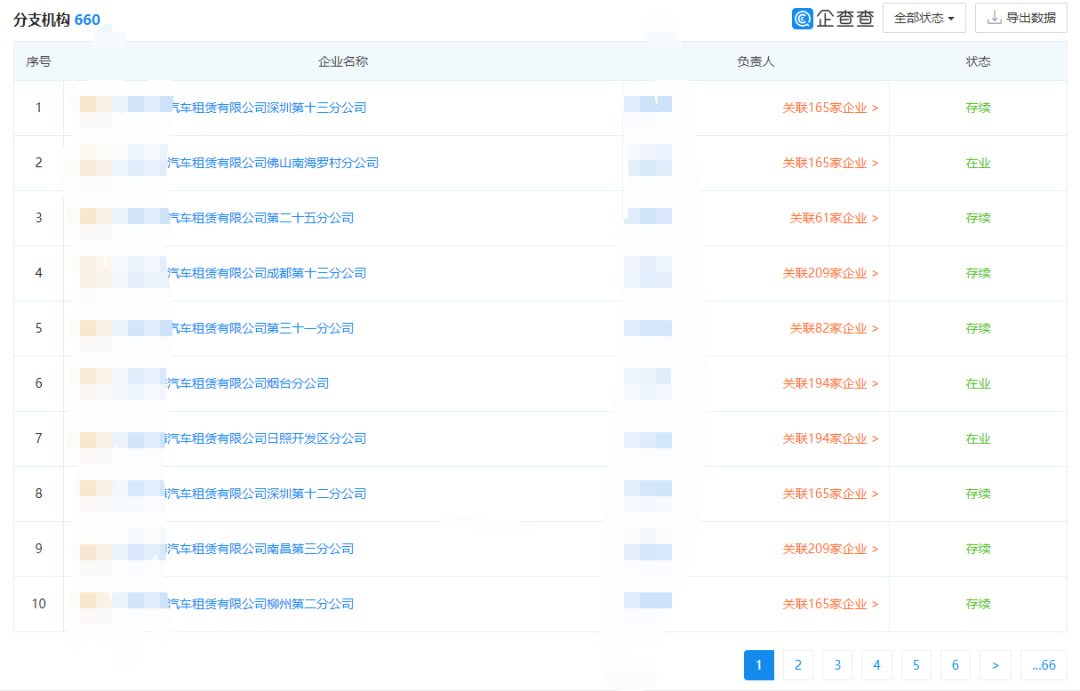The width and height of the screenshot is (1080, 691).
Task: Expand 关联165家企业 for 深圳第十二分公司
Action: 830,494
